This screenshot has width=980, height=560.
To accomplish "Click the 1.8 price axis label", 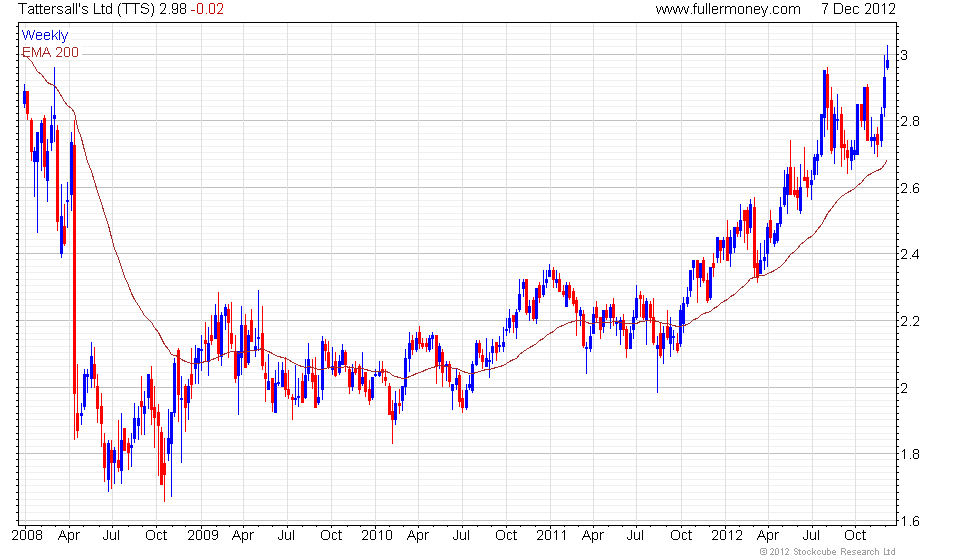I will (910, 454).
